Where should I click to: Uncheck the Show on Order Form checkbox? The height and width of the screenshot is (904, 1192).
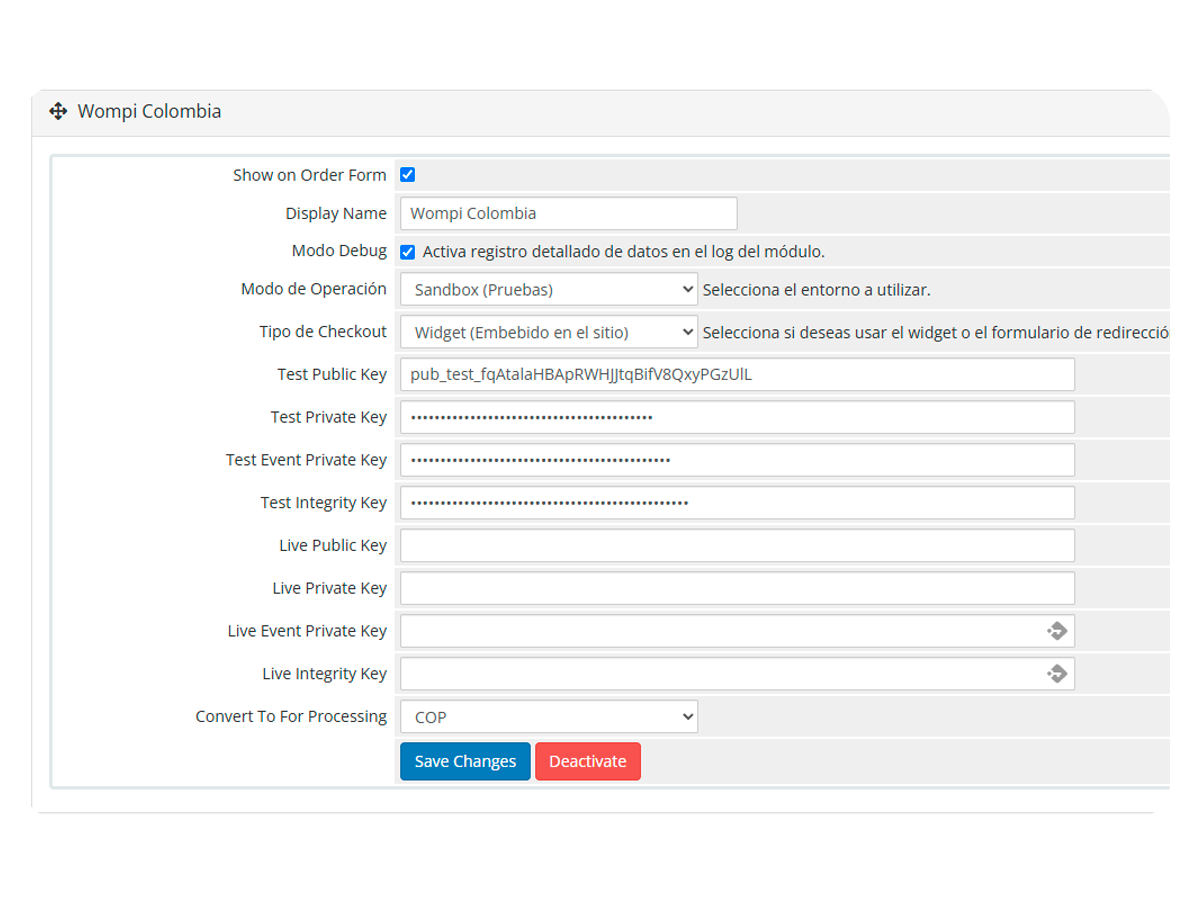point(407,174)
